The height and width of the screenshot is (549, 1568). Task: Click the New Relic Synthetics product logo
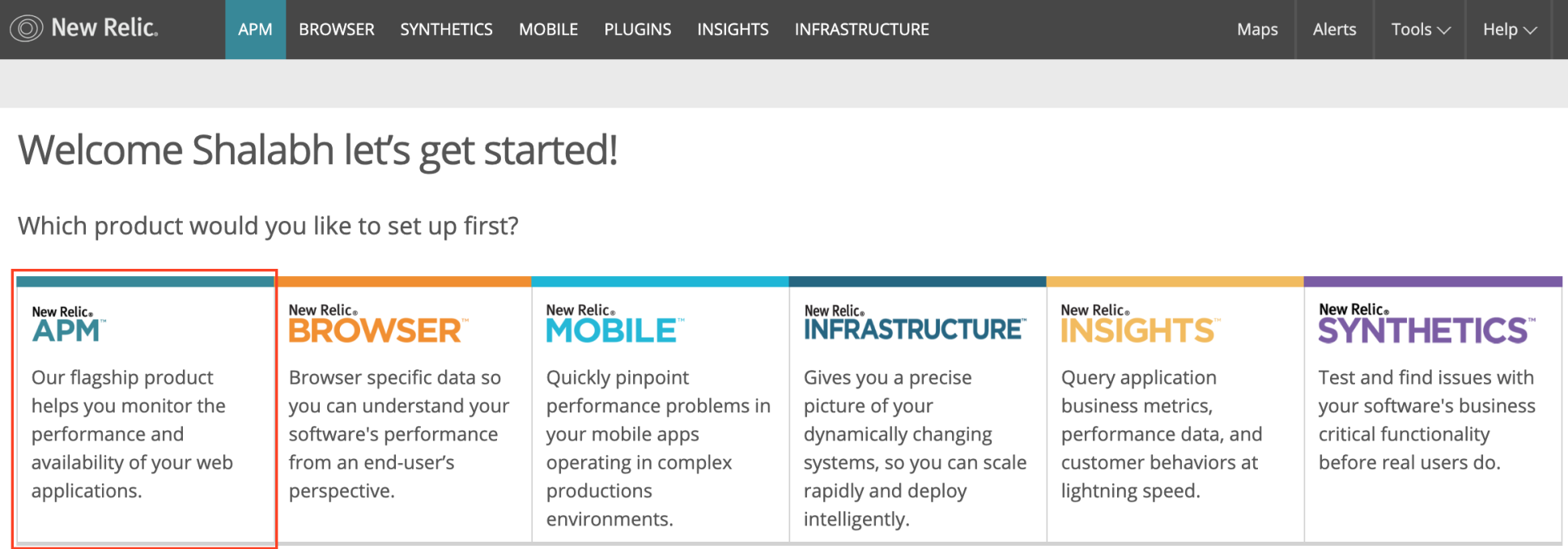coord(1426,324)
